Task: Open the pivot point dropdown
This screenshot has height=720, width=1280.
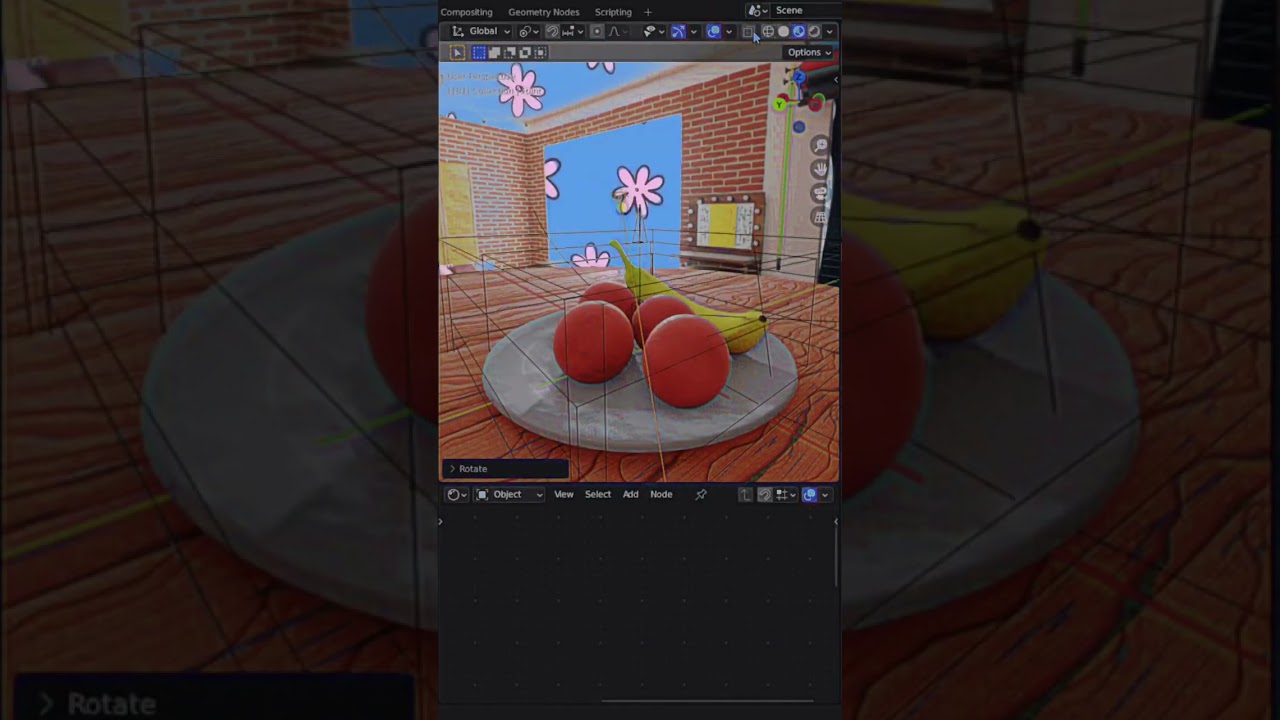Action: (x=529, y=31)
